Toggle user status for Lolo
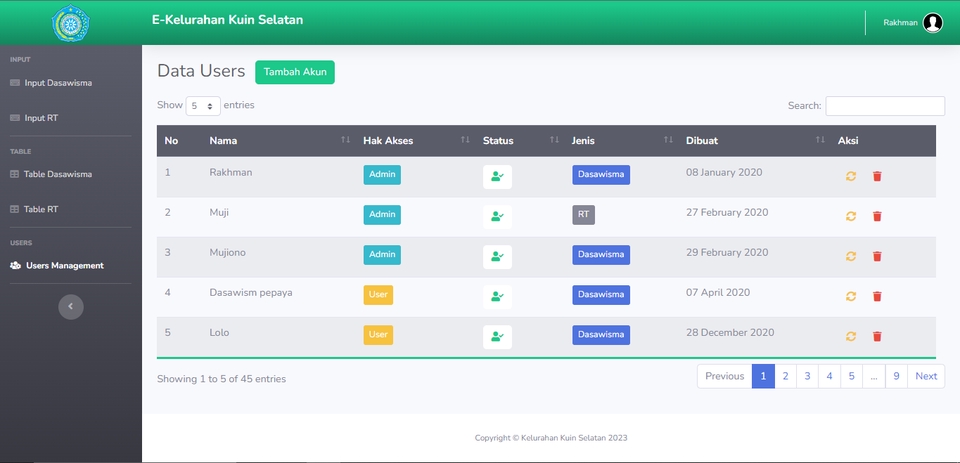This screenshot has width=960, height=463. [x=497, y=337]
